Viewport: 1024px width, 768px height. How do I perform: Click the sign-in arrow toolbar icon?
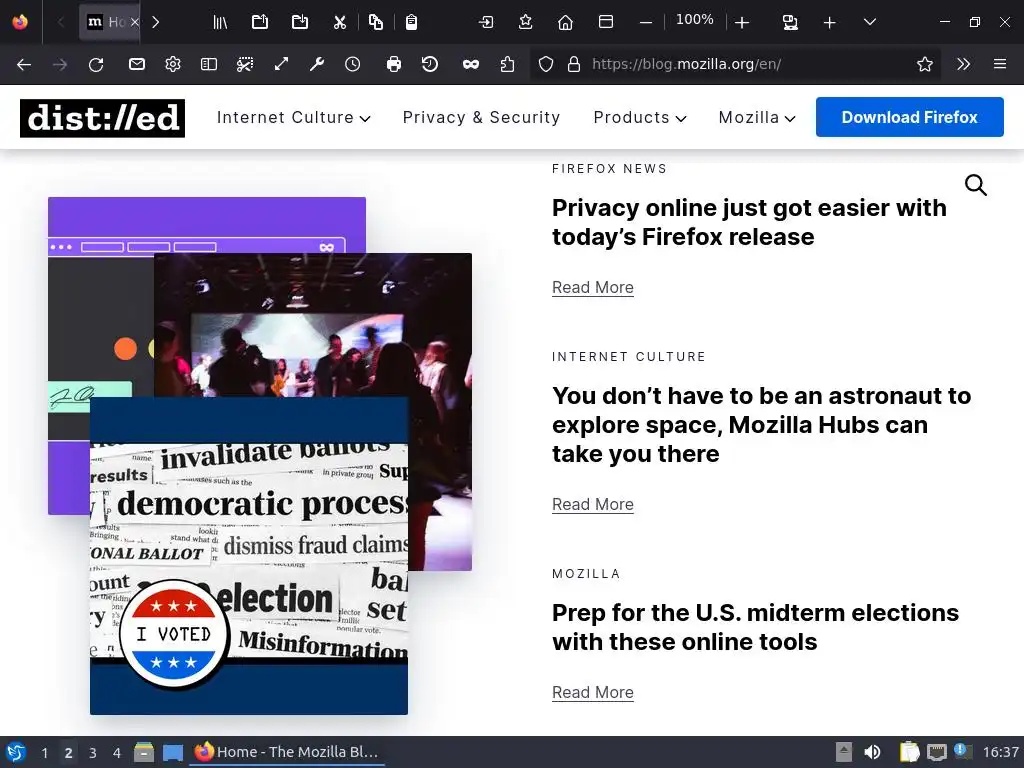486,22
